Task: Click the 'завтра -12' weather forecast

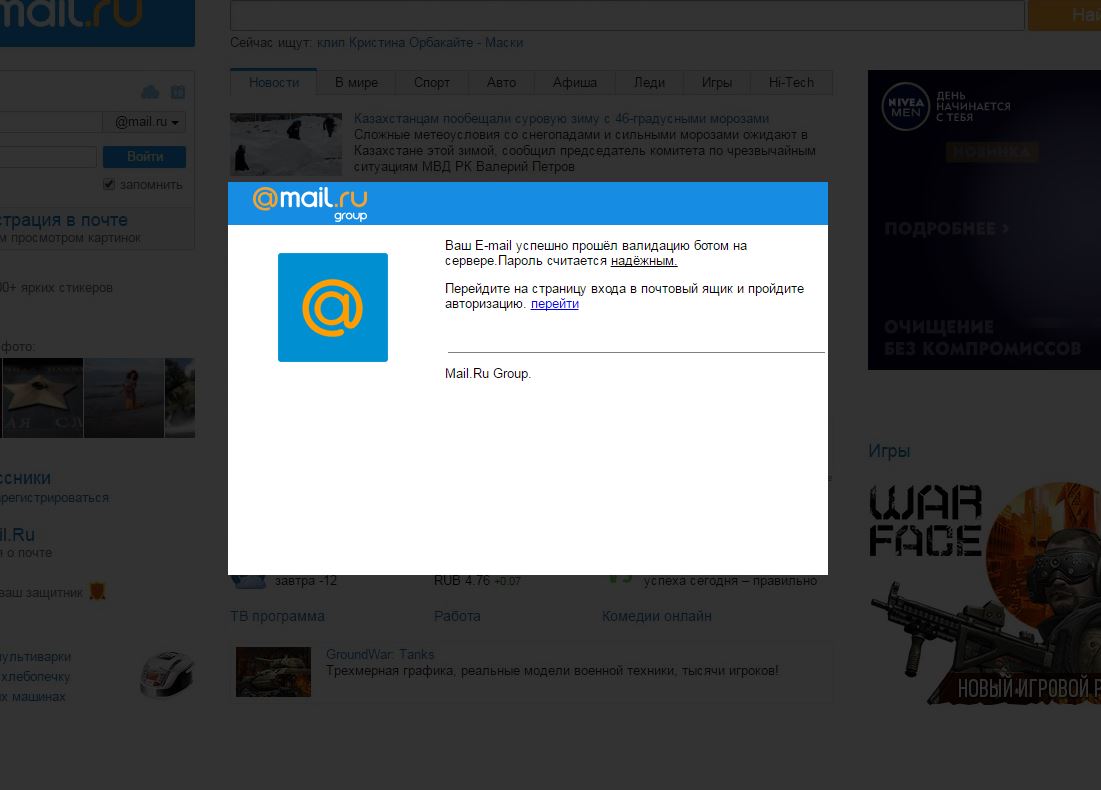Action: click(305, 581)
